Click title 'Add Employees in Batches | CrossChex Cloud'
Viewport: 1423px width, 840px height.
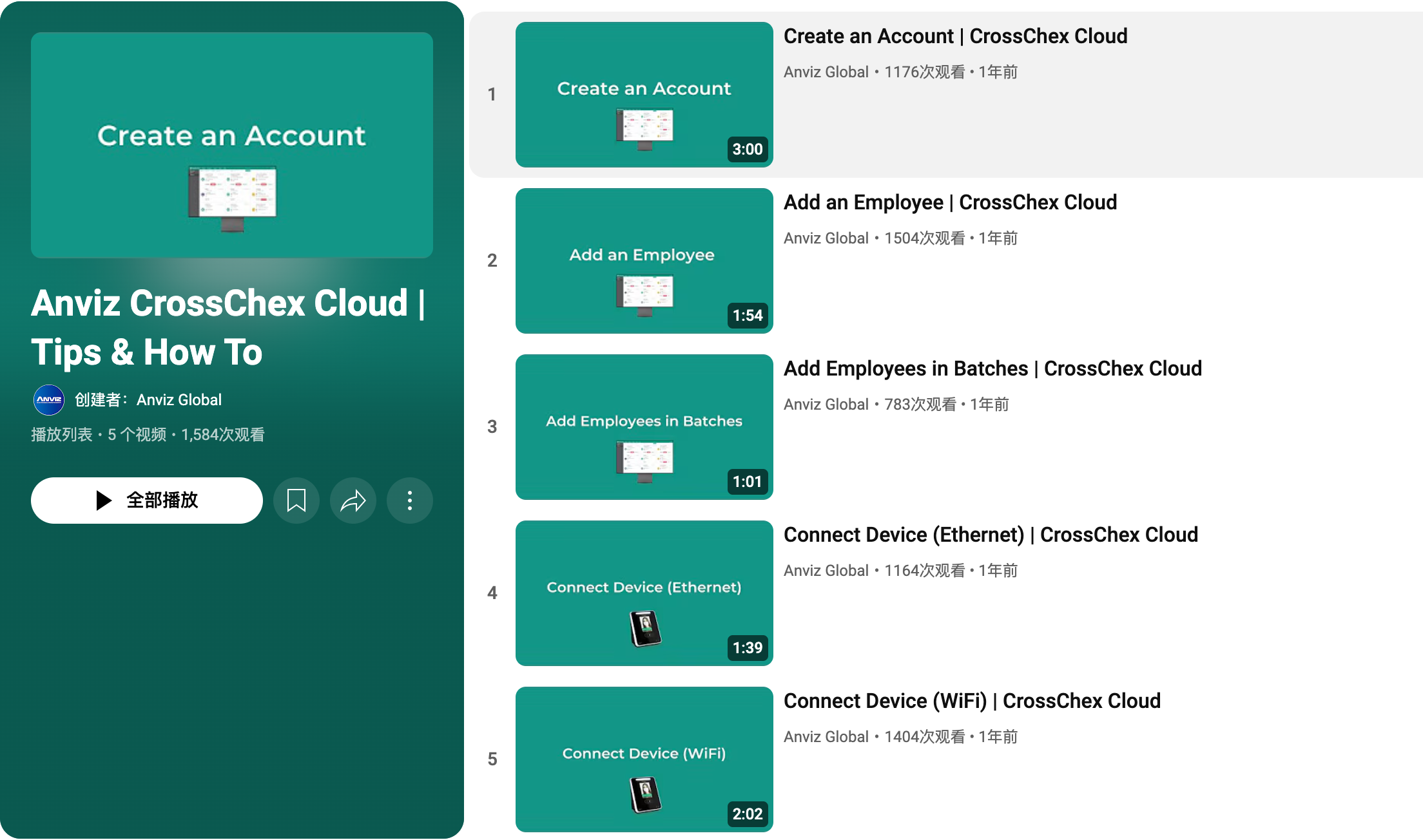click(x=993, y=368)
